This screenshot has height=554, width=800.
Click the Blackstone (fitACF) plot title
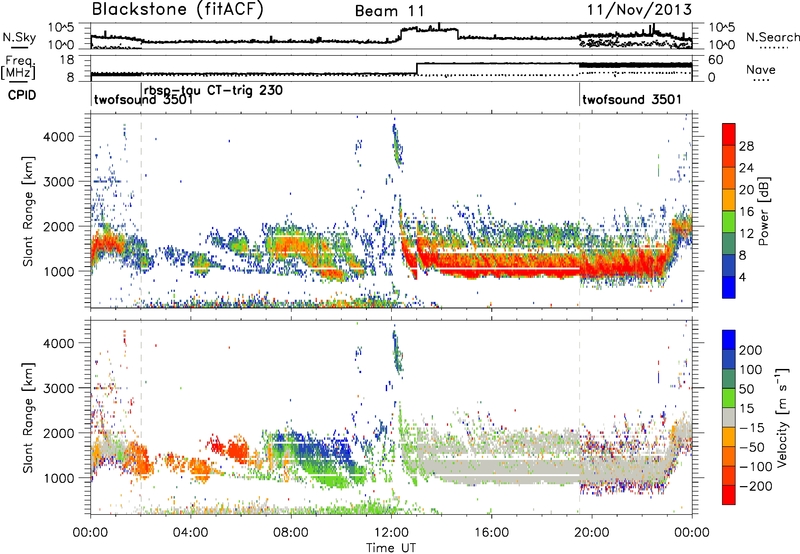pyautogui.click(x=177, y=10)
